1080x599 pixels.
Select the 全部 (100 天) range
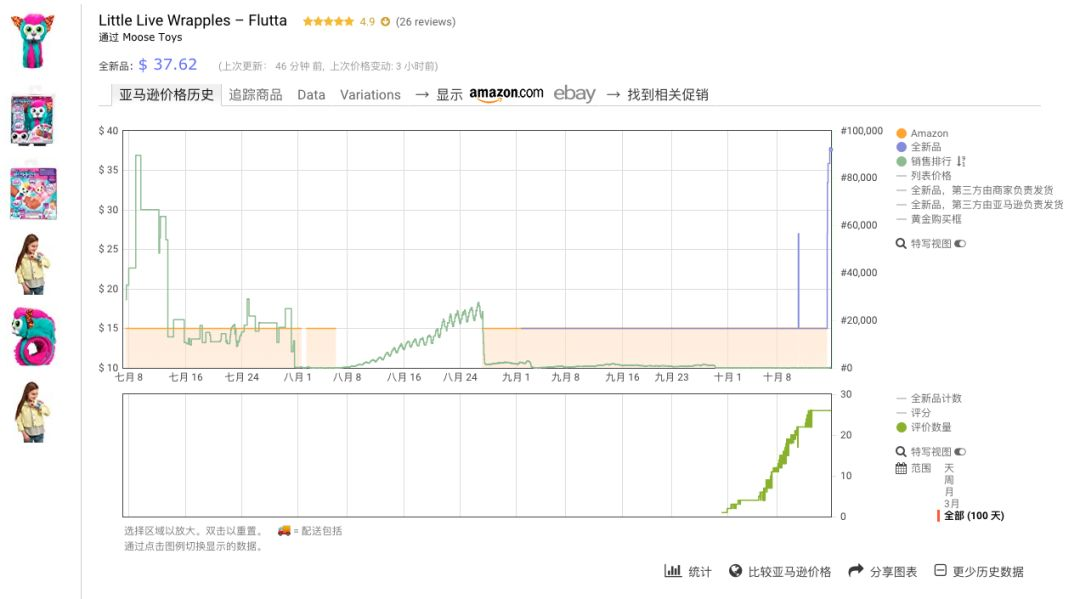click(x=973, y=516)
